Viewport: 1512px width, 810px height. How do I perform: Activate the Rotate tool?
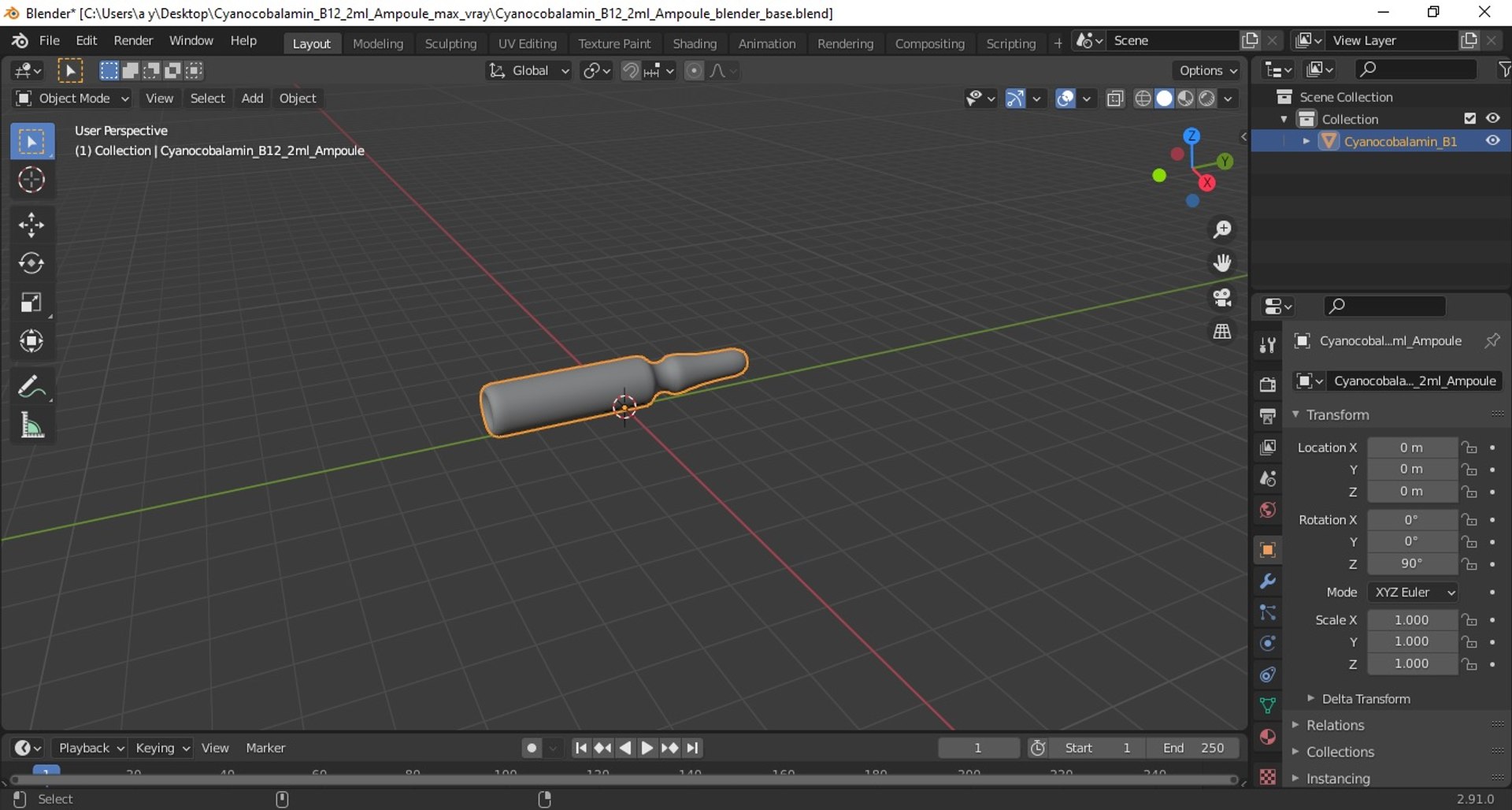point(31,263)
